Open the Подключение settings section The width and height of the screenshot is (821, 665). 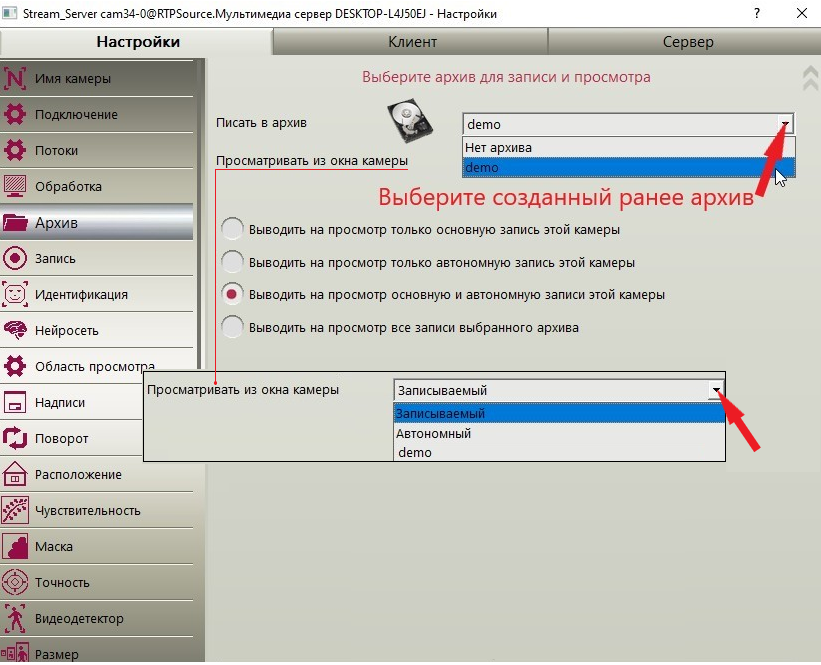[97, 114]
